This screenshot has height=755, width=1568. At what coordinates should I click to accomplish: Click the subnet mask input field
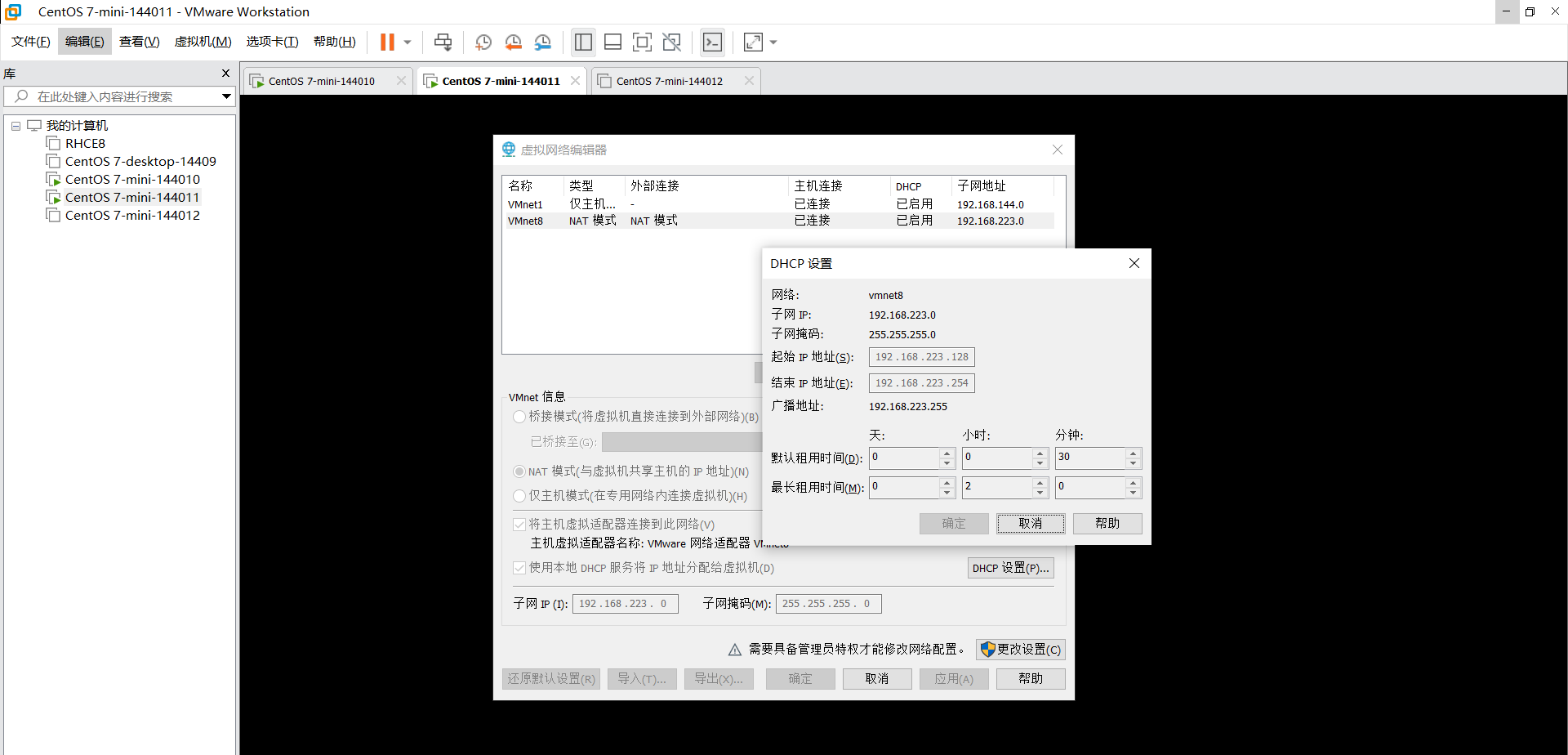[x=828, y=604]
